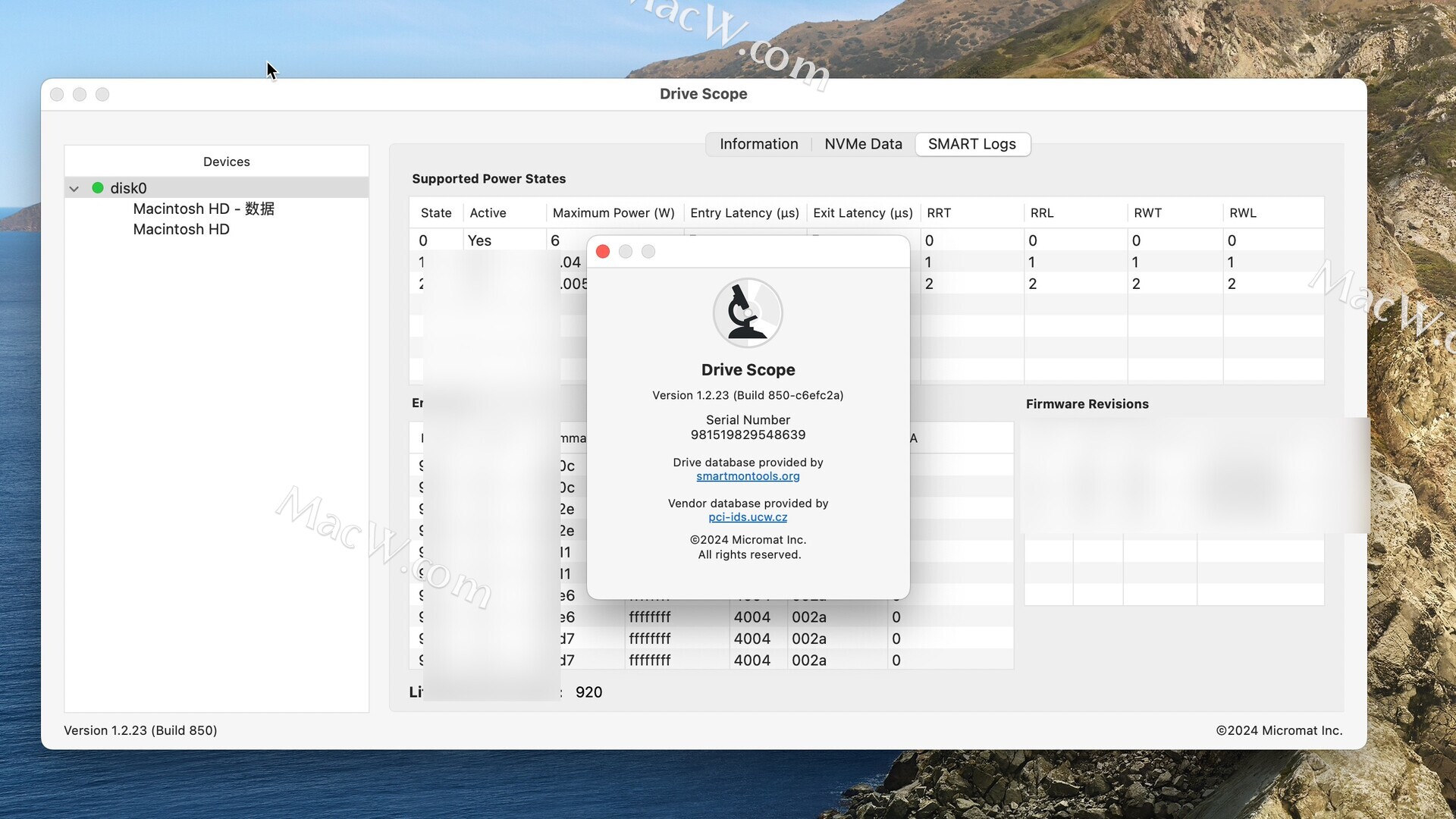Switch to the Information tab
The height and width of the screenshot is (819, 1456).
click(x=758, y=144)
